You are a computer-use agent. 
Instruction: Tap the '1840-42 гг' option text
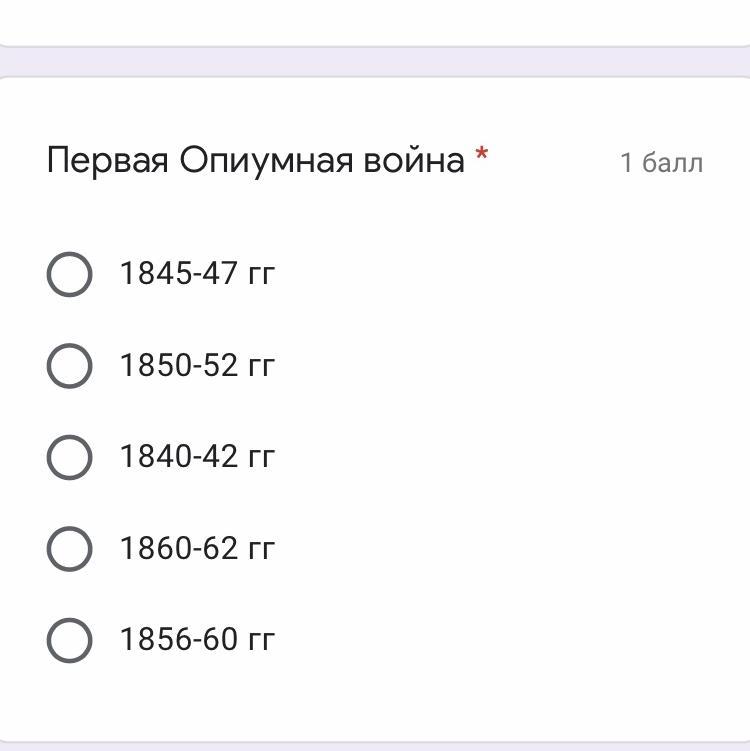point(197,456)
